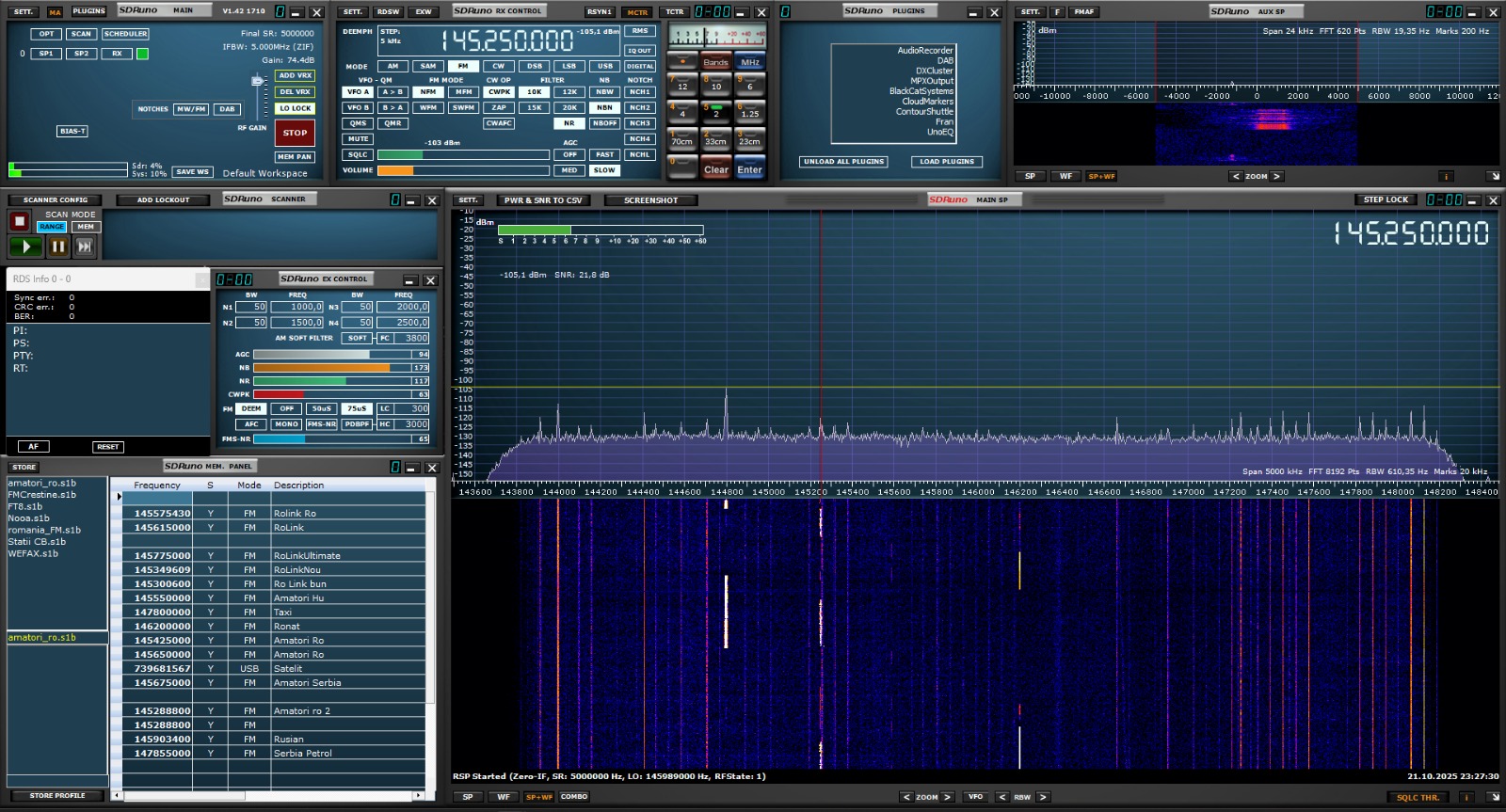Zoom out Aux SP with left arrow

coord(1236,176)
